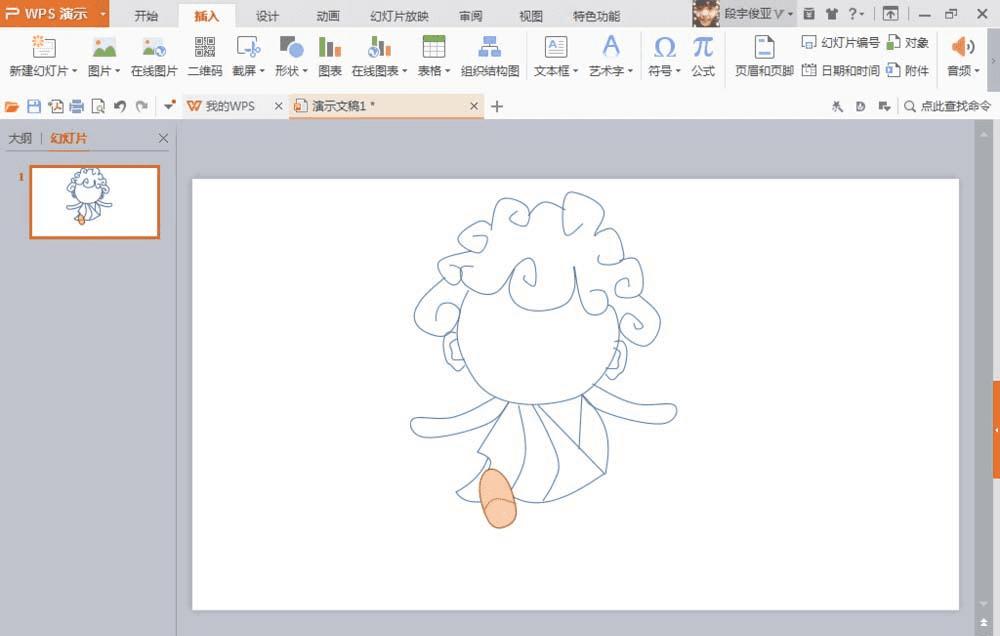Redo the action with the redo arrow

point(142,107)
